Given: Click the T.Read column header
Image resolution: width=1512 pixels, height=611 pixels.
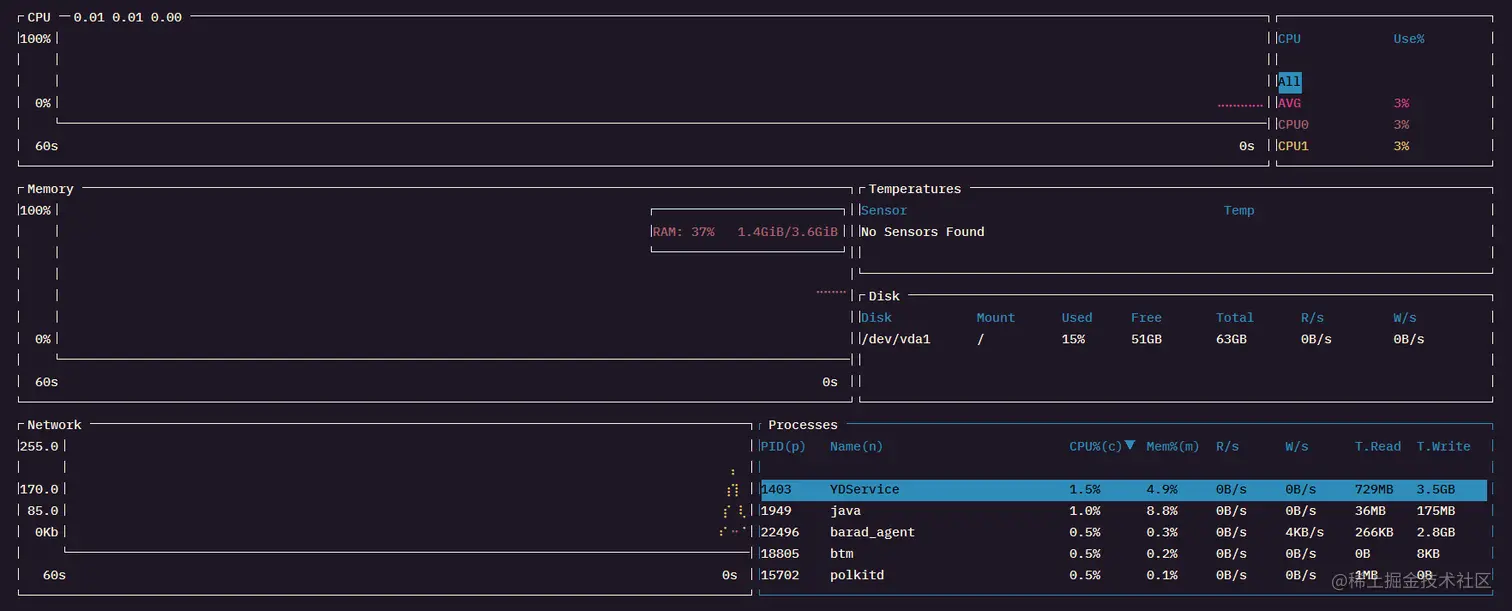Looking at the screenshot, I should (x=1378, y=447).
